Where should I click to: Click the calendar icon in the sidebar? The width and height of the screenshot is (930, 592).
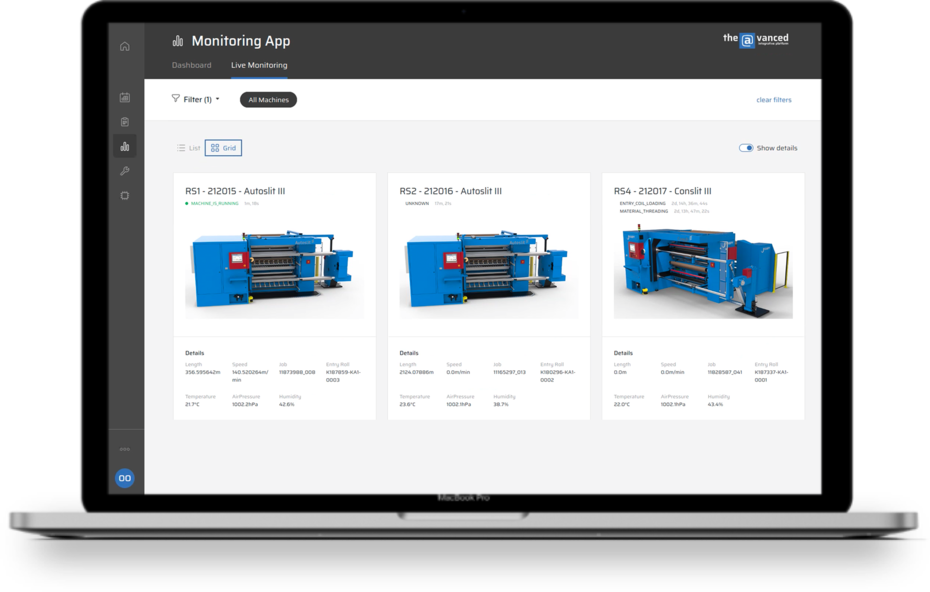[125, 97]
